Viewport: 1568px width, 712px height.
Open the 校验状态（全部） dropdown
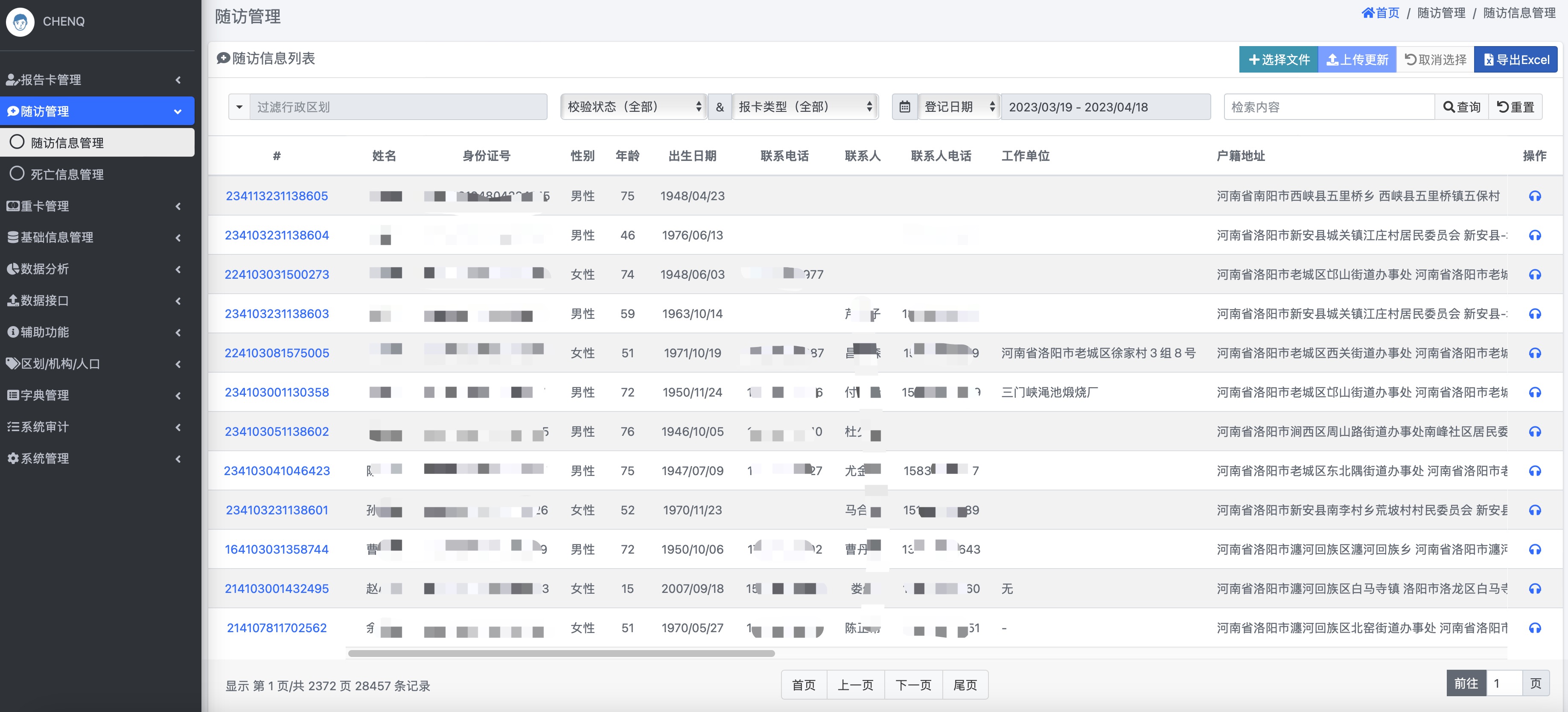[x=633, y=107]
